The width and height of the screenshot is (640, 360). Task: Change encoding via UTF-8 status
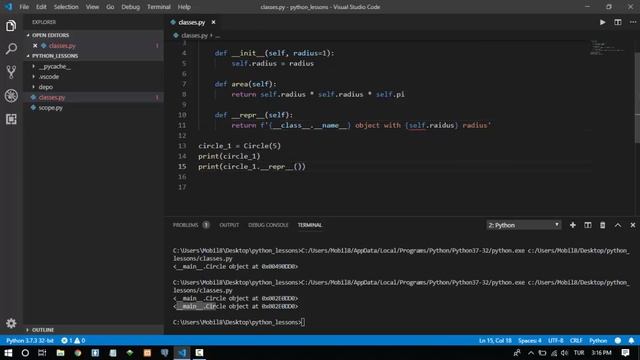click(556, 340)
